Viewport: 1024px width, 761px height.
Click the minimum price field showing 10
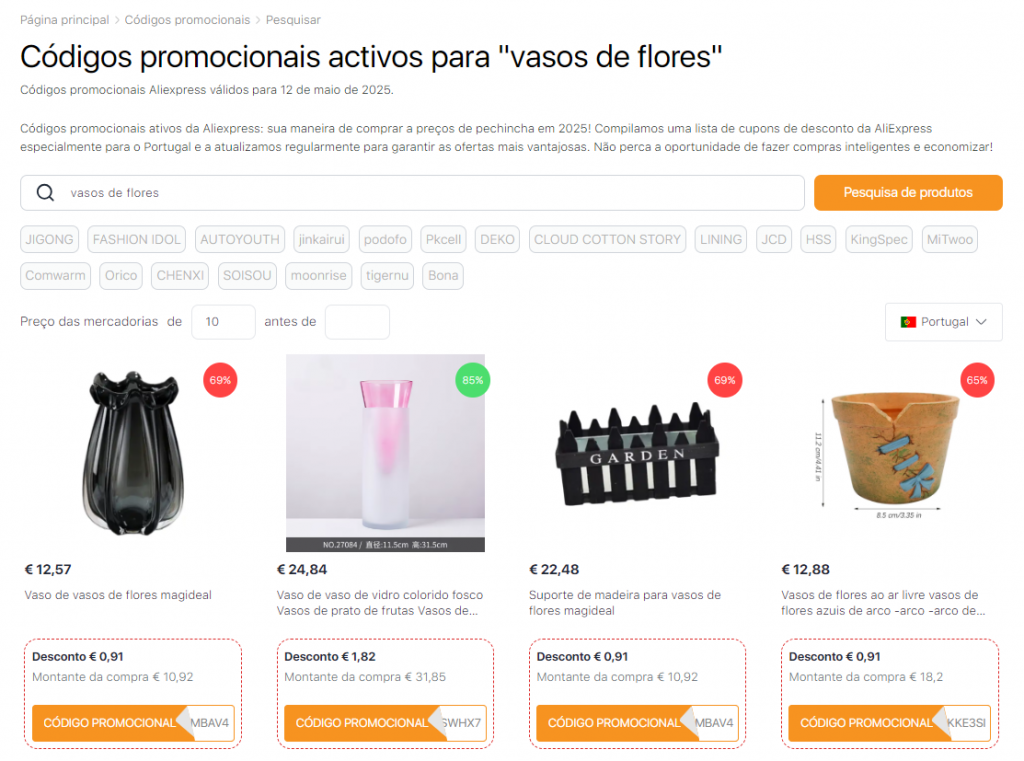[x=223, y=322]
